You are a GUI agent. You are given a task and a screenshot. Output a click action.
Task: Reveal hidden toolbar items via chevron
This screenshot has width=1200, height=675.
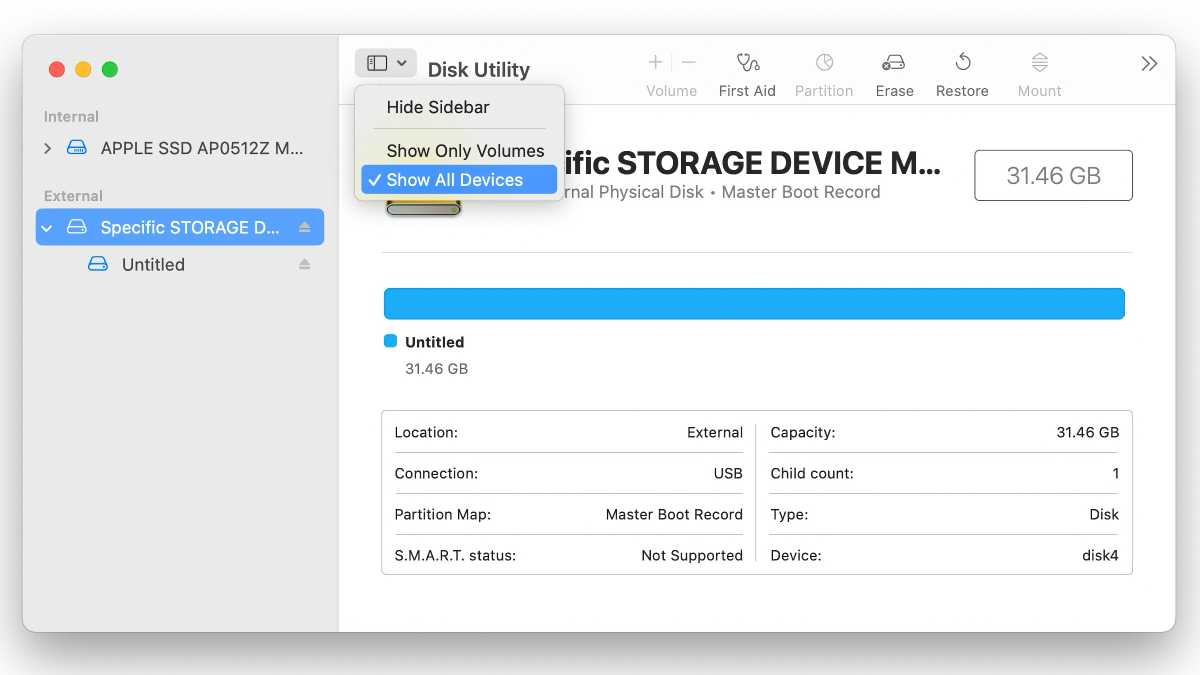tap(1148, 62)
